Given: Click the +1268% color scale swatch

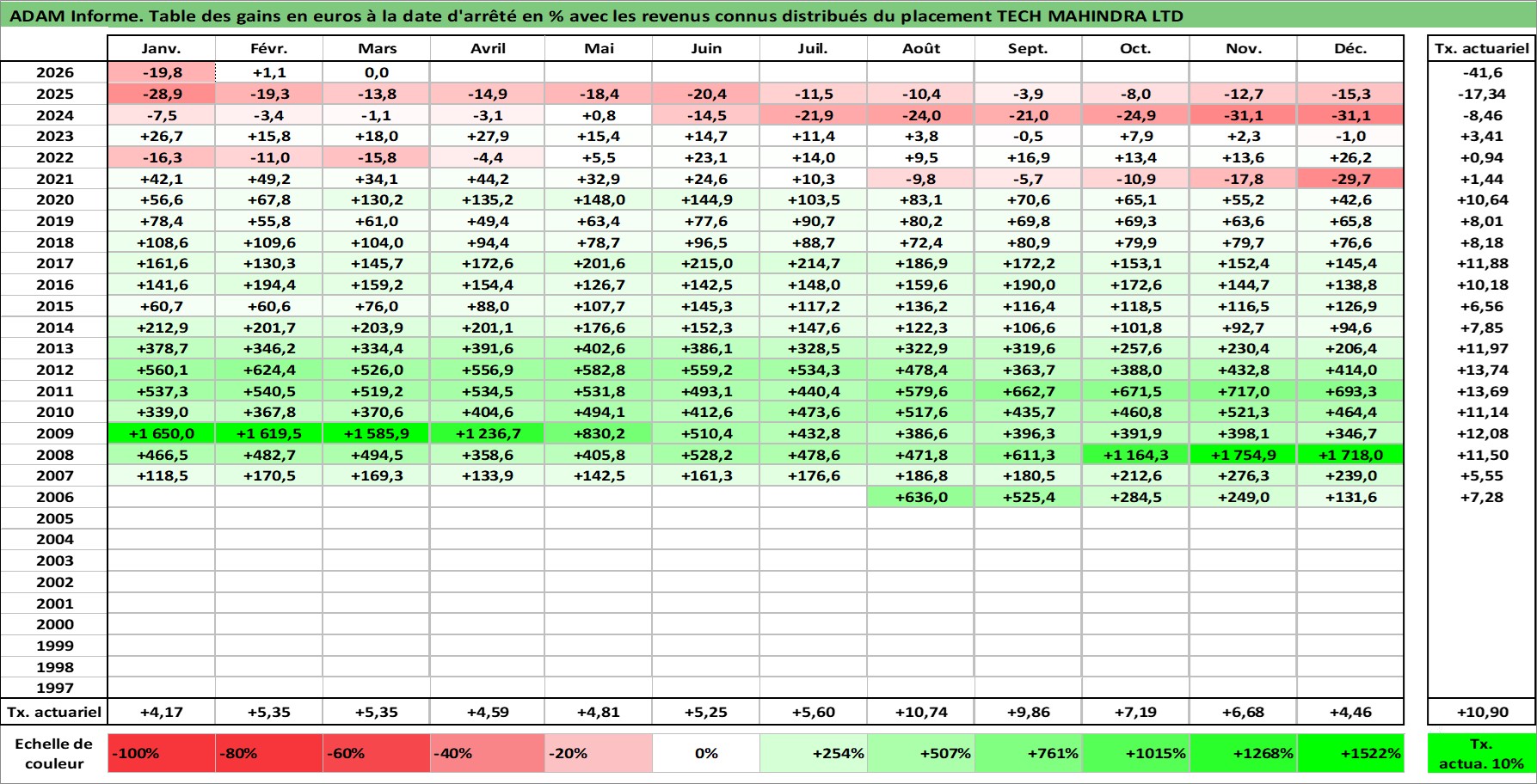Looking at the screenshot, I should click(1243, 753).
